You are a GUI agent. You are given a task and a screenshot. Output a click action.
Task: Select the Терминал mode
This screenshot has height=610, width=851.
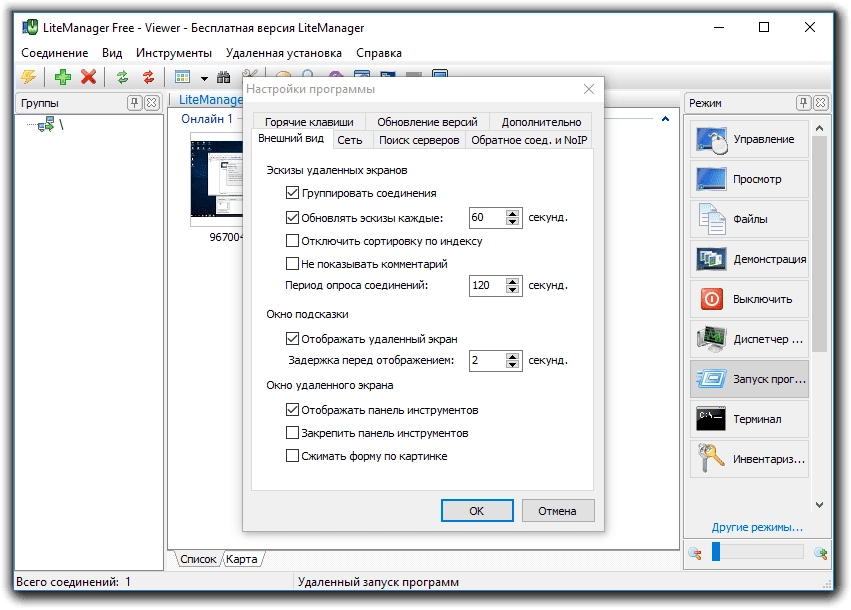750,419
